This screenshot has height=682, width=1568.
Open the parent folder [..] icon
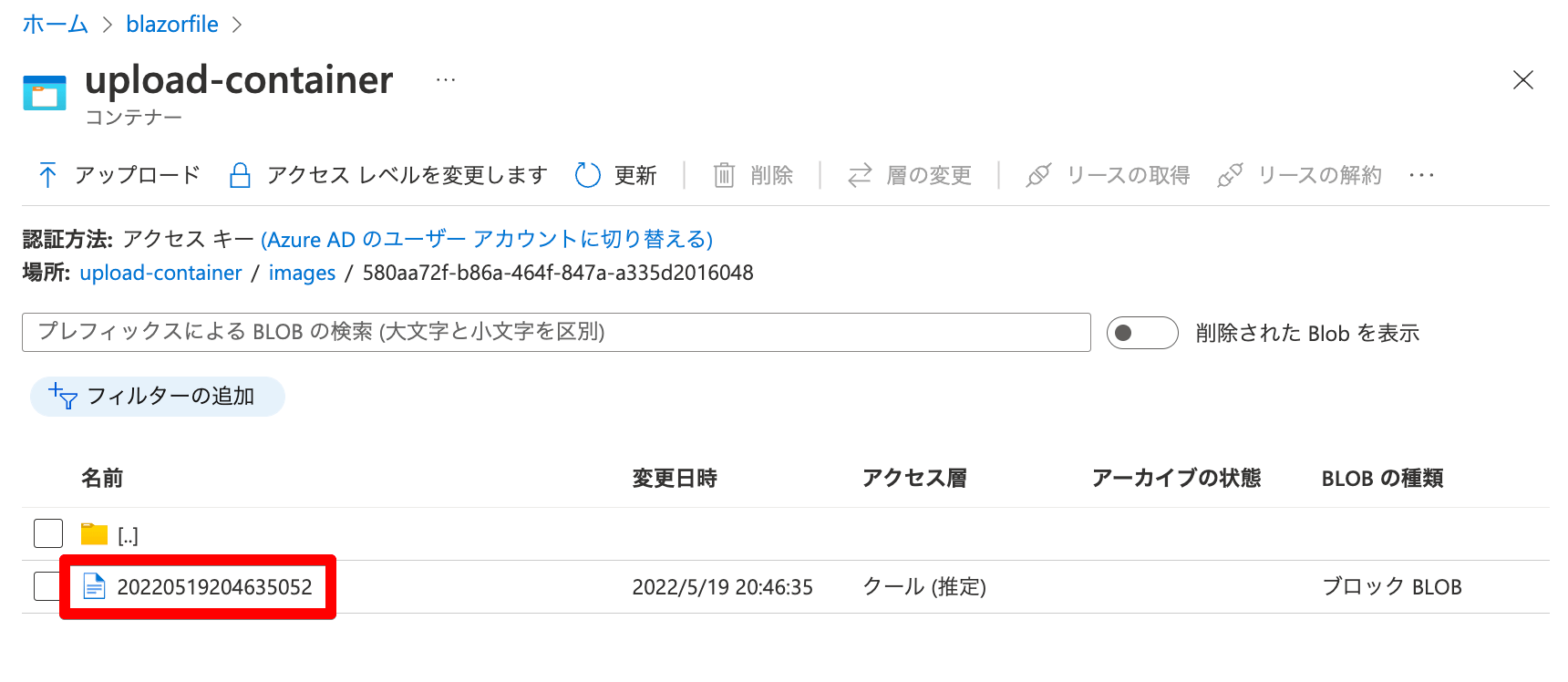95,534
